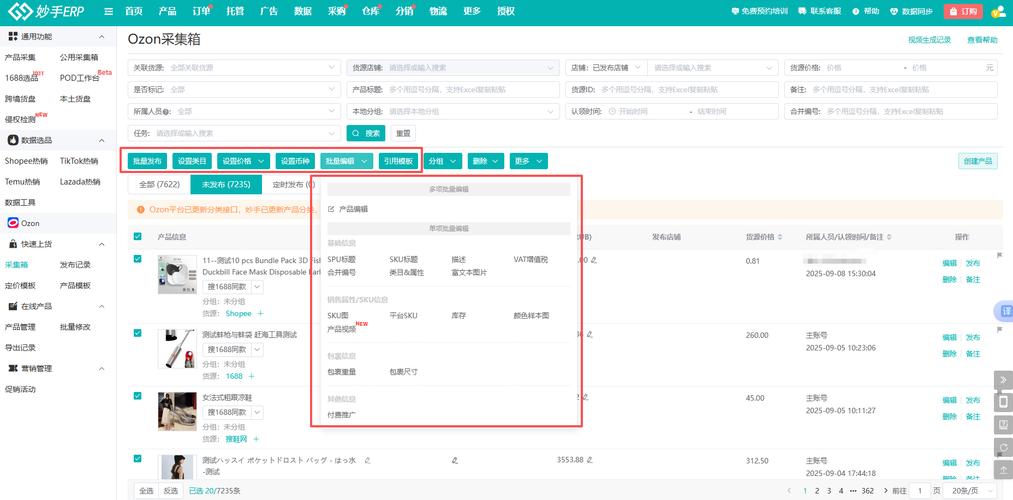Click the flag icon on first product row
The image size is (1013, 500).
999,256
